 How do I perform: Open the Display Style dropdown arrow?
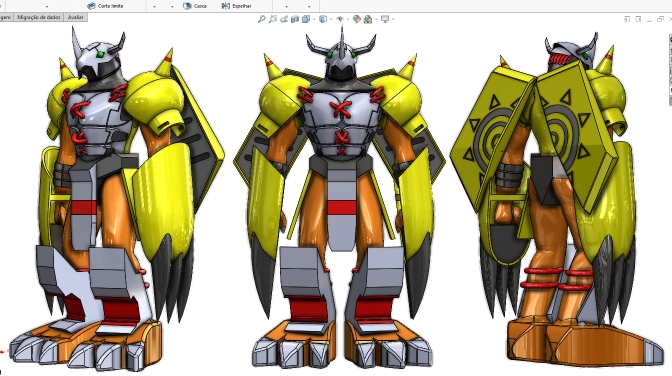click(x=331, y=19)
